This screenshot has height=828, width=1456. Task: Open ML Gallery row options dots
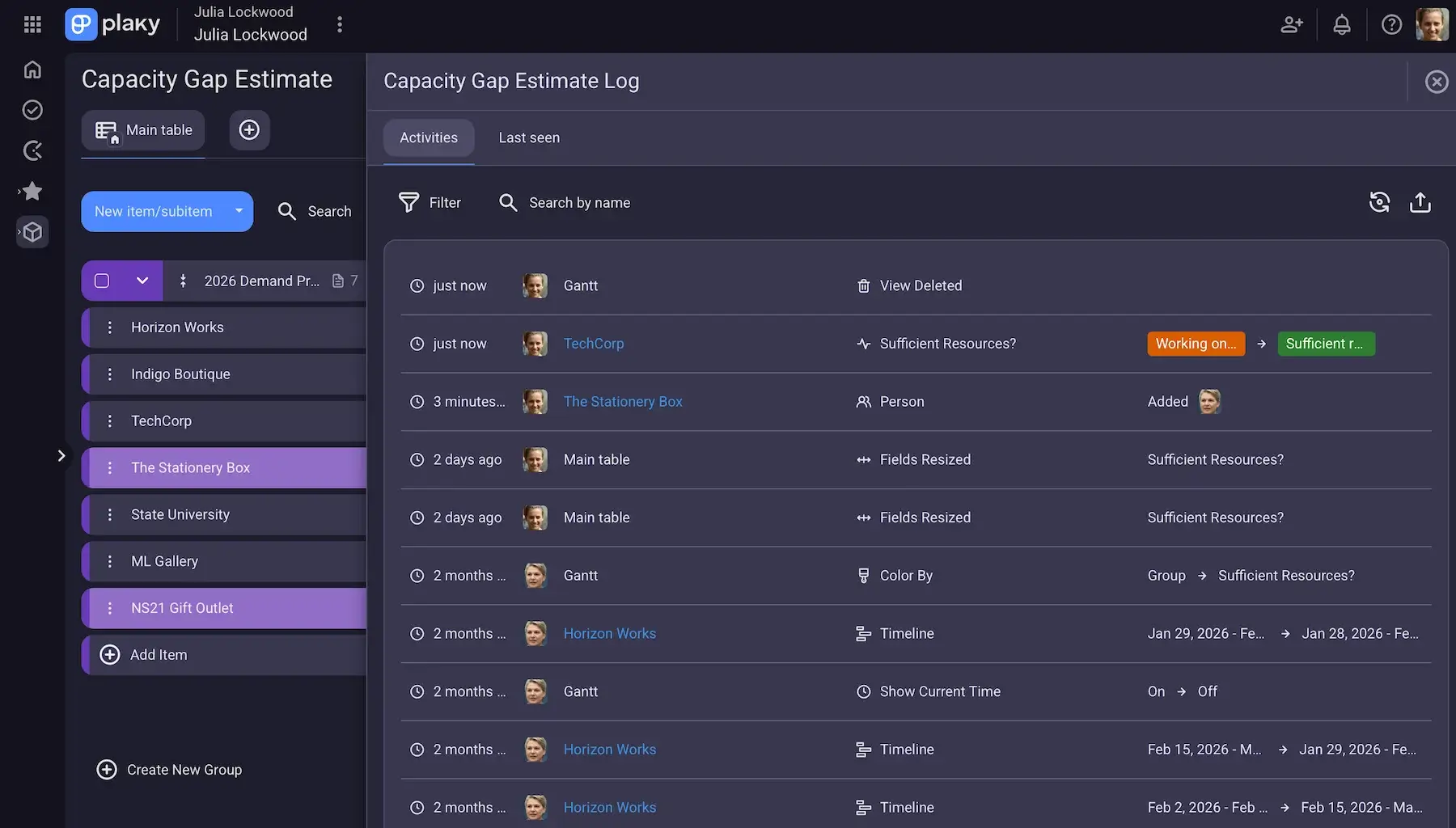(x=110, y=562)
